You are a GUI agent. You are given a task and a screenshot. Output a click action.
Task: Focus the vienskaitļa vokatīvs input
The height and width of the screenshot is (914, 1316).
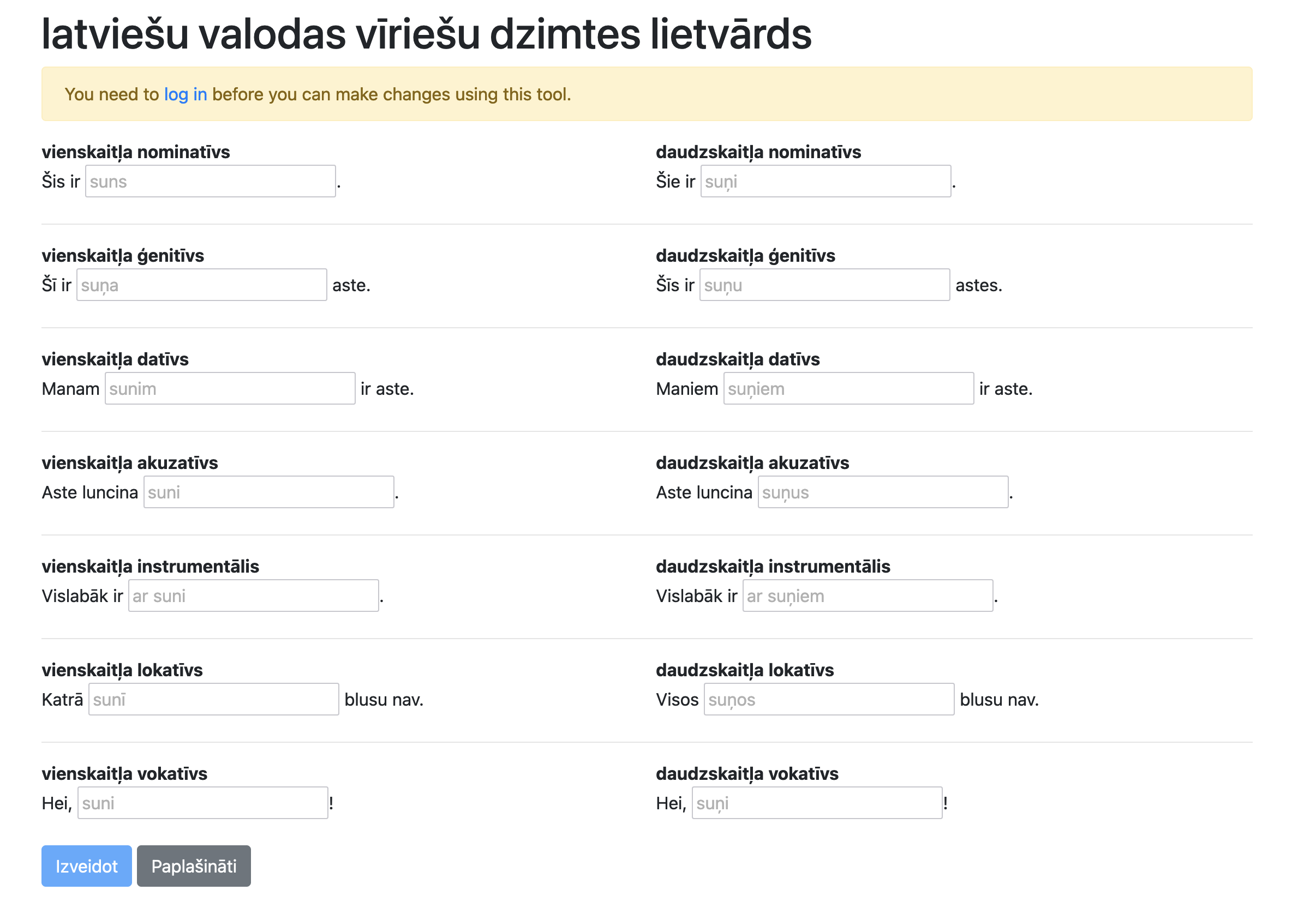pyautogui.click(x=203, y=803)
